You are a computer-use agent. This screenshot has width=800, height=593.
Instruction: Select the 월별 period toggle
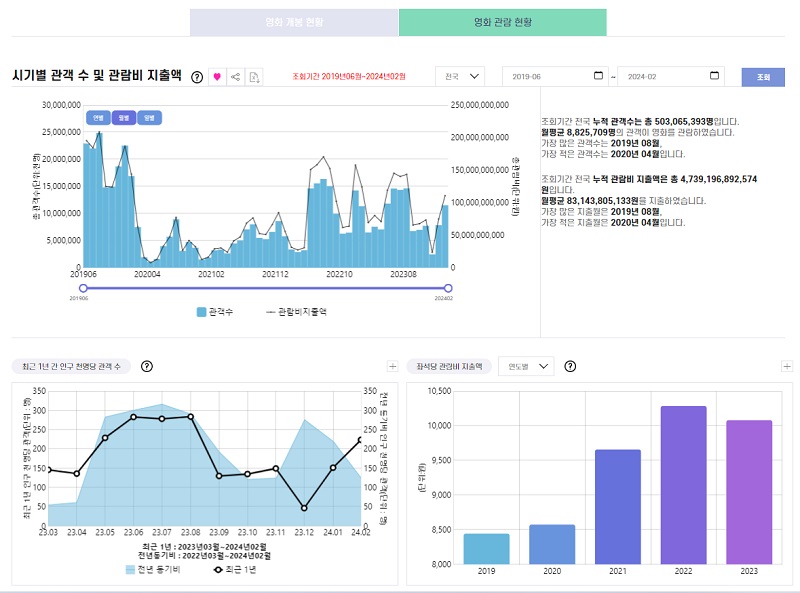point(124,117)
